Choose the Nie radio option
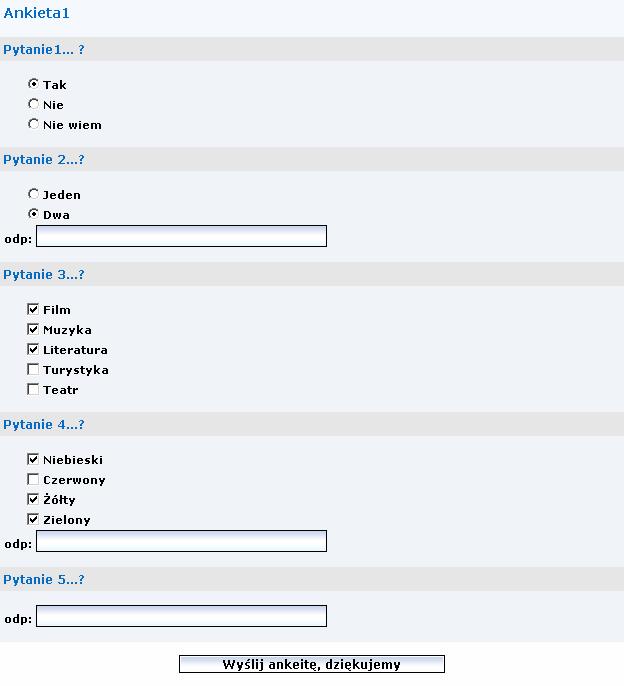Screen dimensions: 624x686 [x=33, y=104]
